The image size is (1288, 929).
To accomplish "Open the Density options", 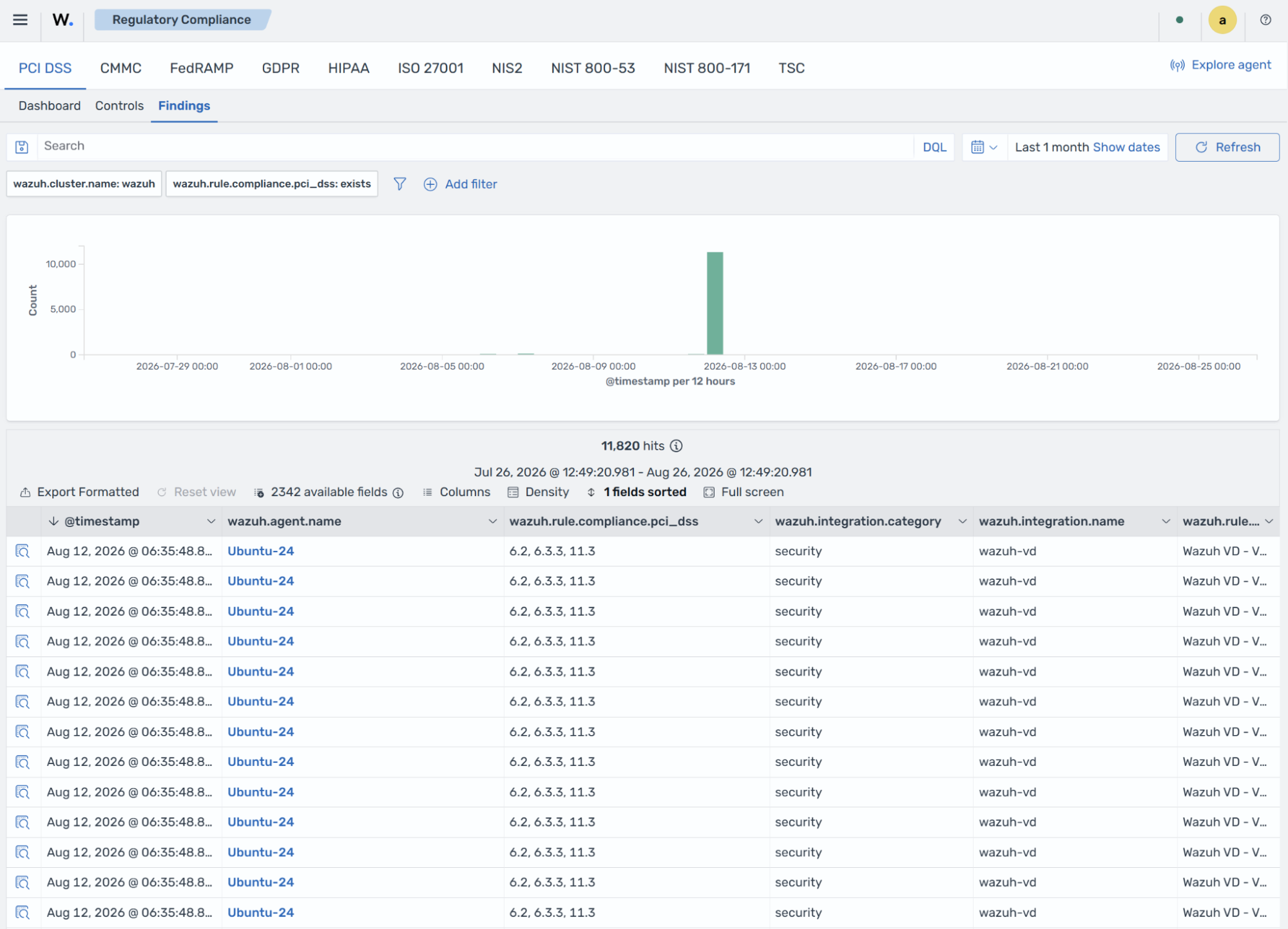I will point(538,493).
